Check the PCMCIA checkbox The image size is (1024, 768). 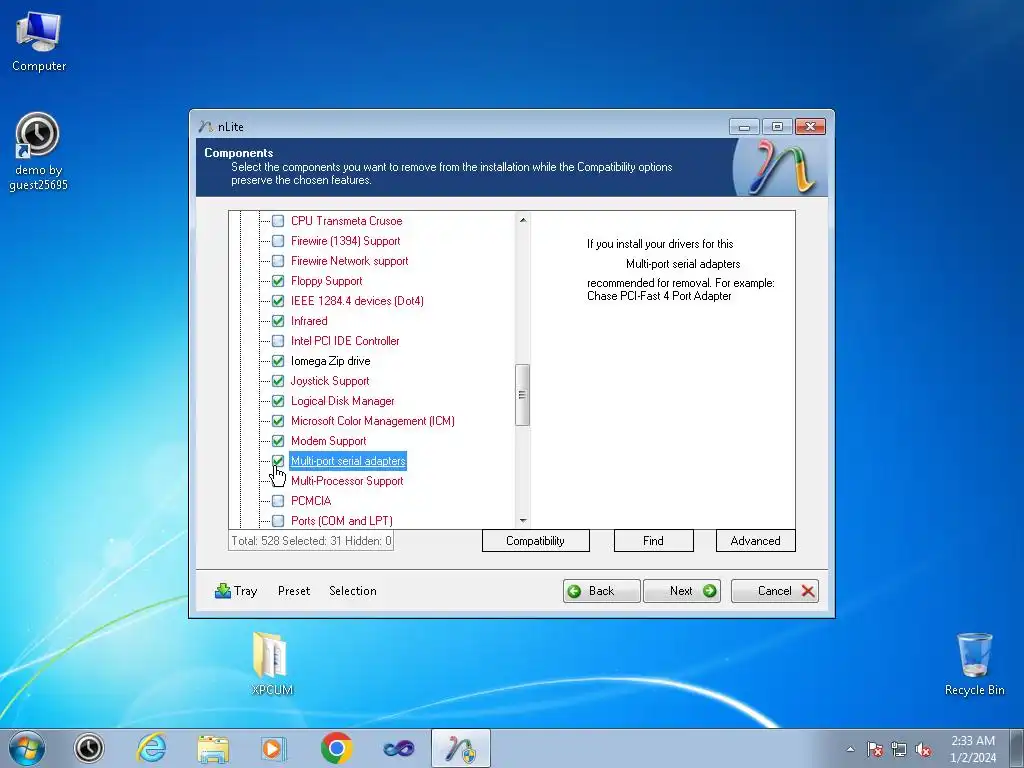(x=278, y=501)
